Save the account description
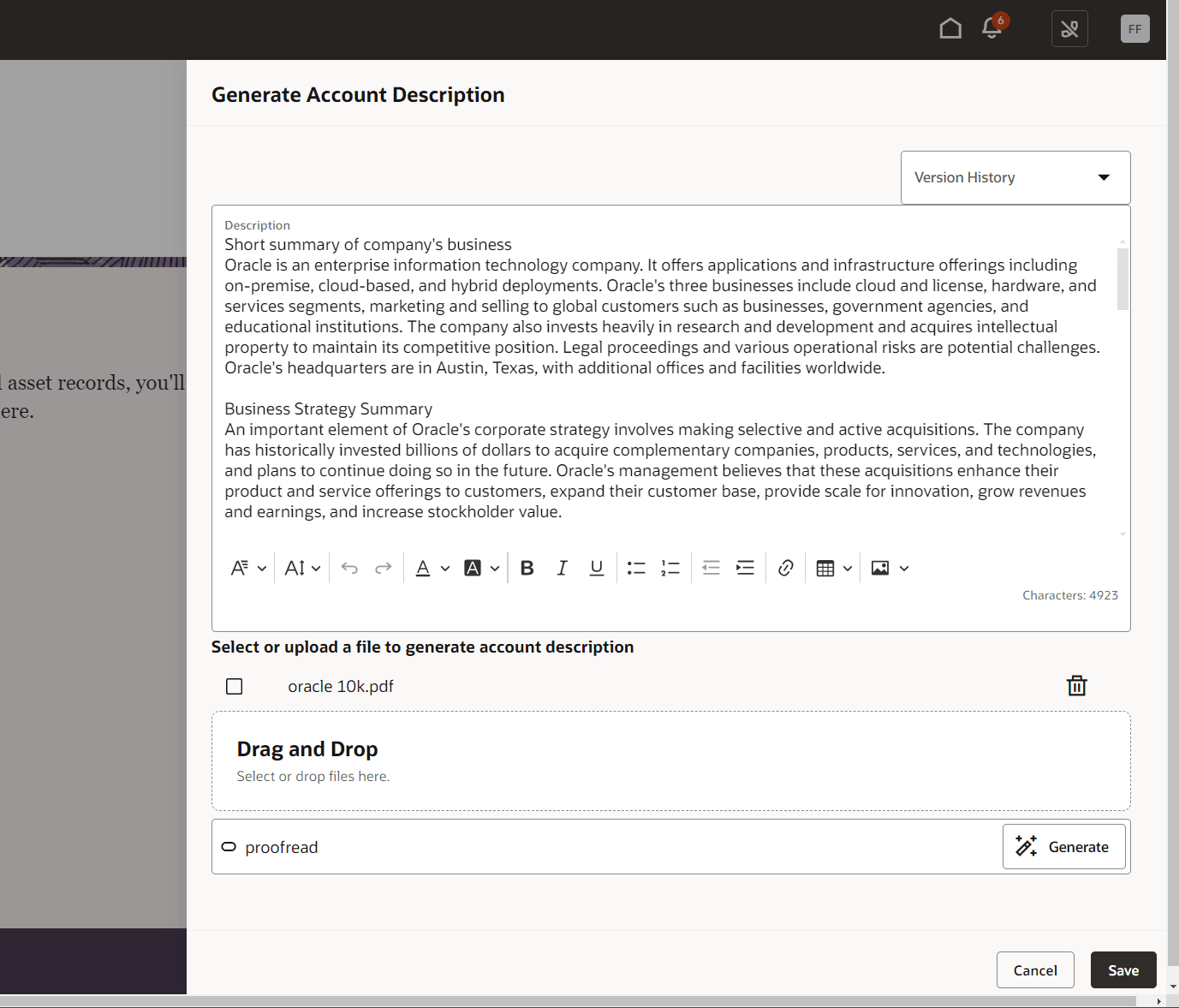 1122,969
